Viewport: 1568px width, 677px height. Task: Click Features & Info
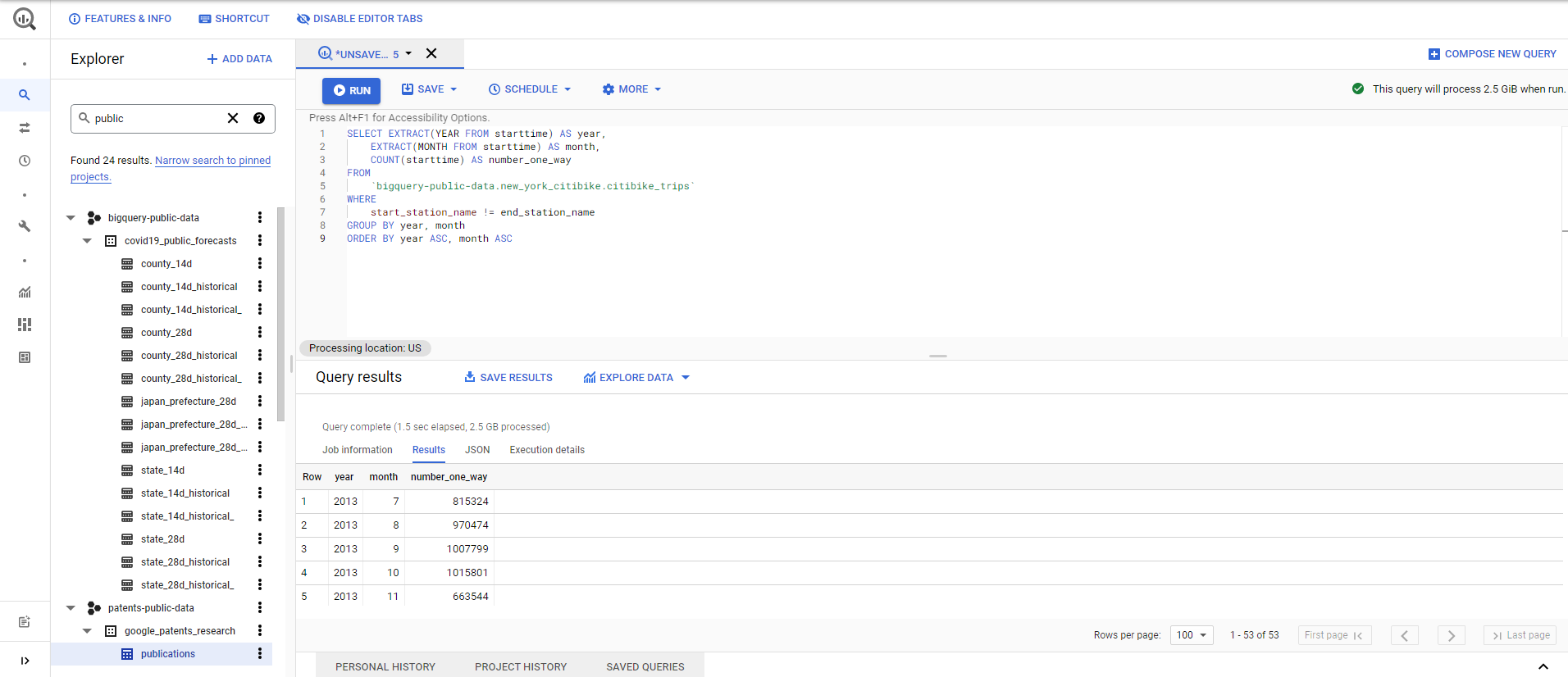[x=120, y=19]
